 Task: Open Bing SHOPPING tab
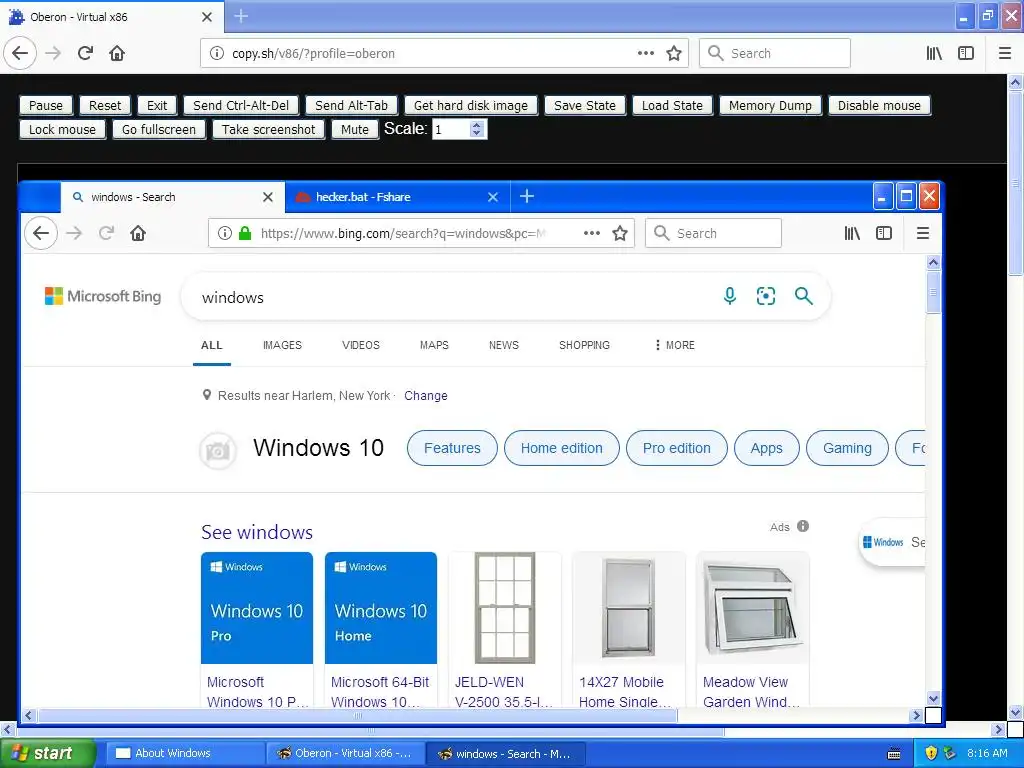tap(584, 345)
